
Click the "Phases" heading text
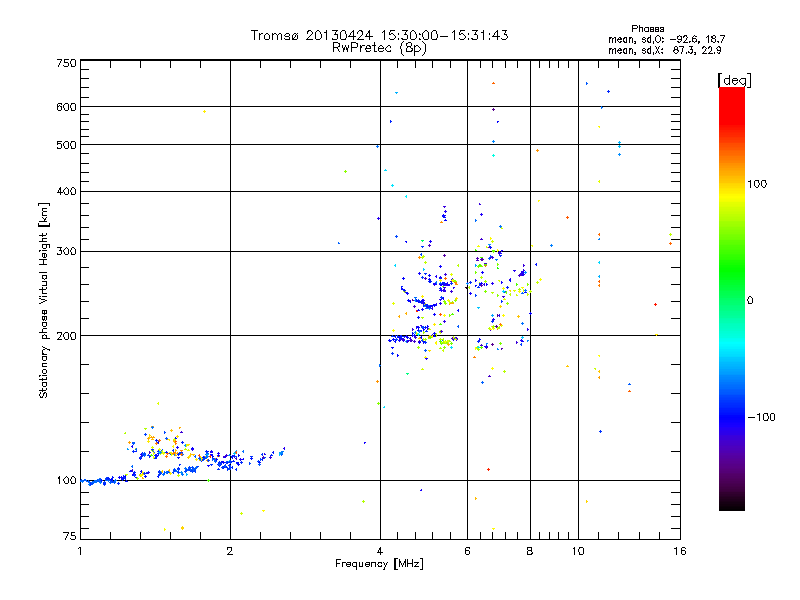[x=647, y=29]
